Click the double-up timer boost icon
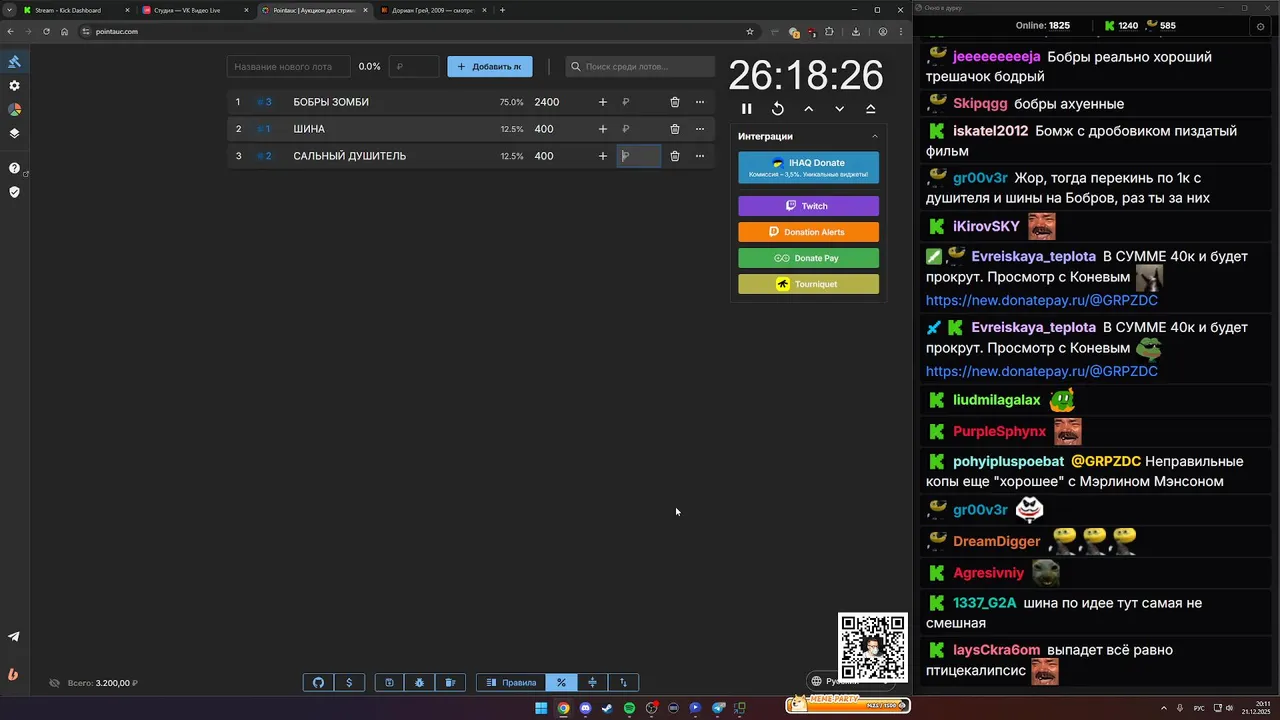The width and height of the screenshot is (1280, 720). tap(870, 109)
